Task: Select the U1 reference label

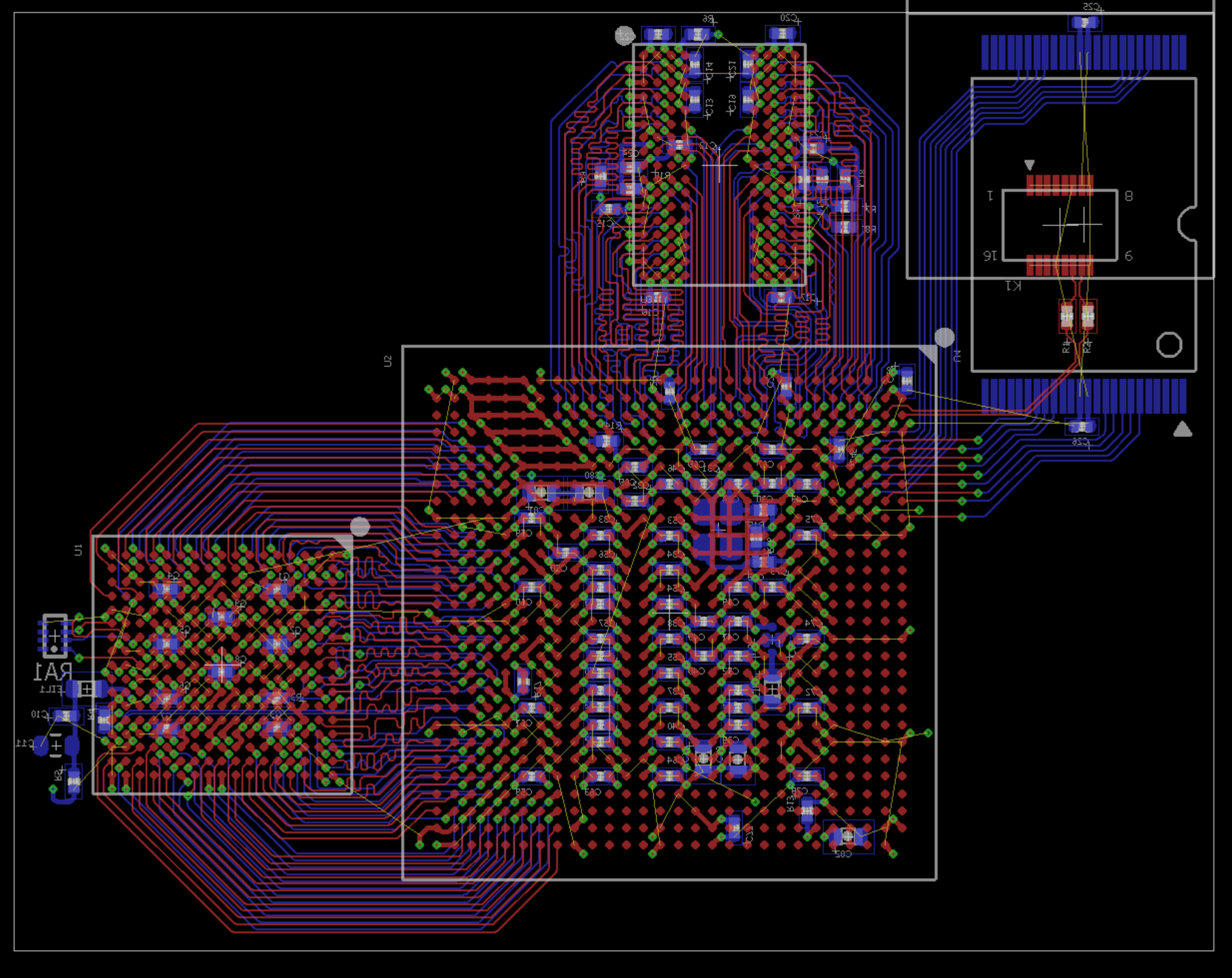Action: [x=78, y=550]
